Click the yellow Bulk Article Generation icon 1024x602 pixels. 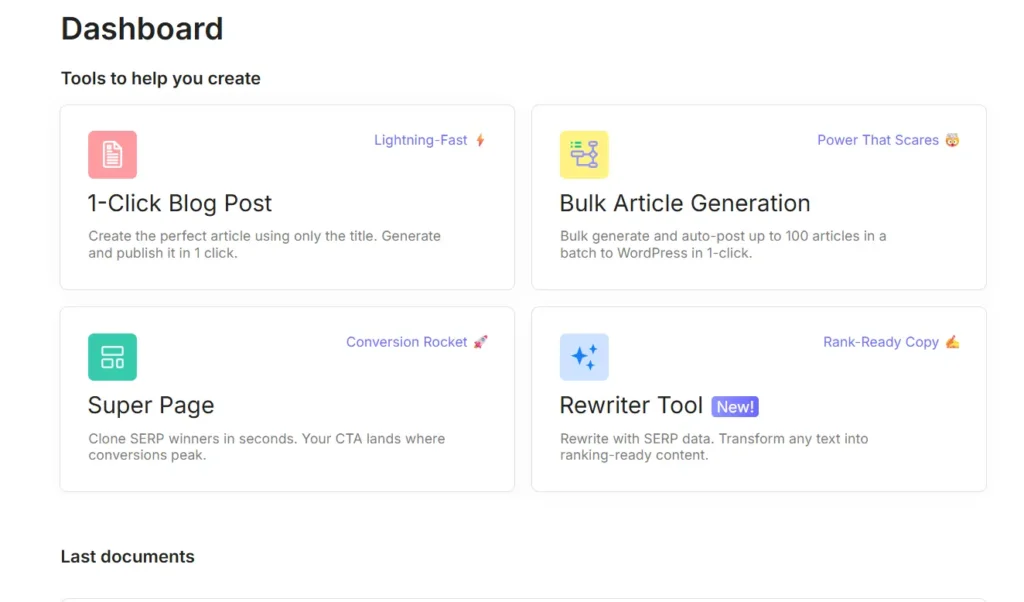[x=584, y=155]
